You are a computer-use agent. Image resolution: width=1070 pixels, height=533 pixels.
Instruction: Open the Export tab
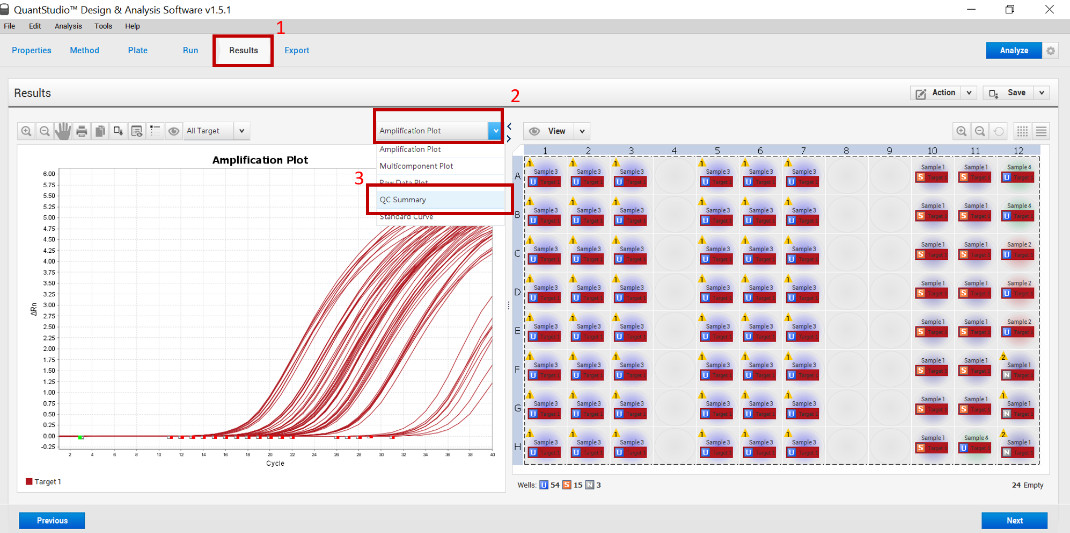297,50
